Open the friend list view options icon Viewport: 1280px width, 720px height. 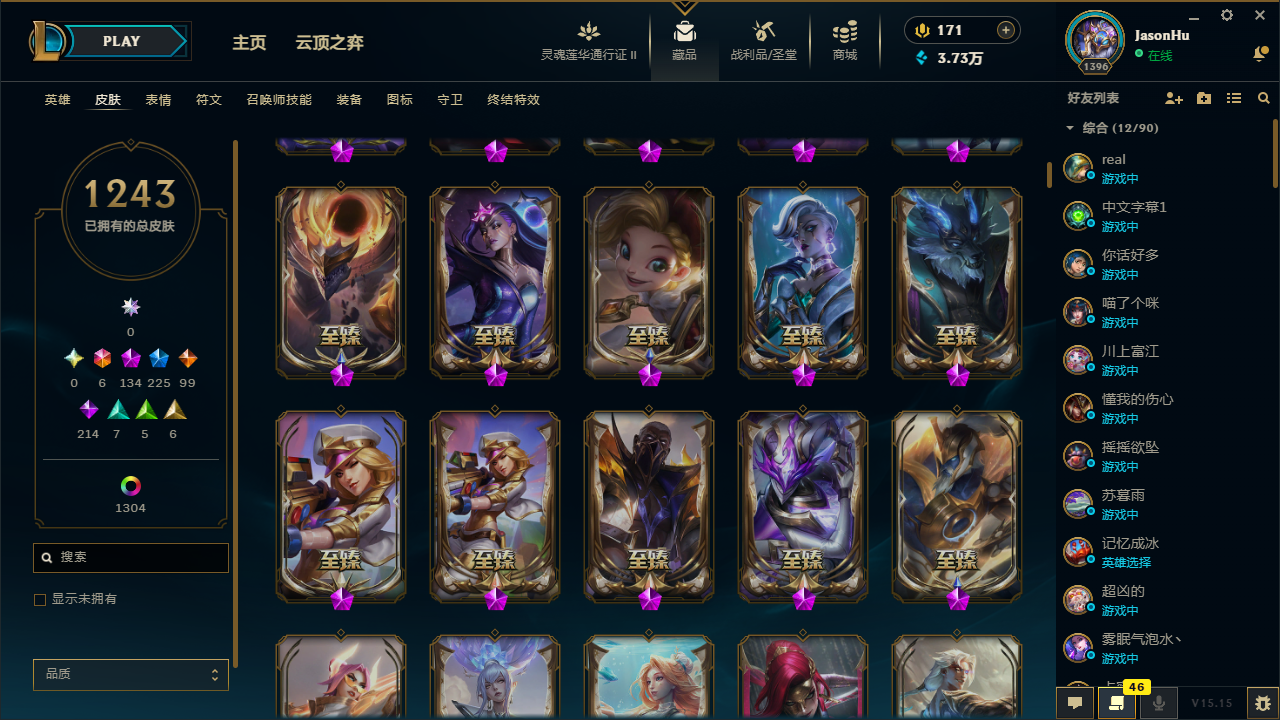click(x=1234, y=98)
